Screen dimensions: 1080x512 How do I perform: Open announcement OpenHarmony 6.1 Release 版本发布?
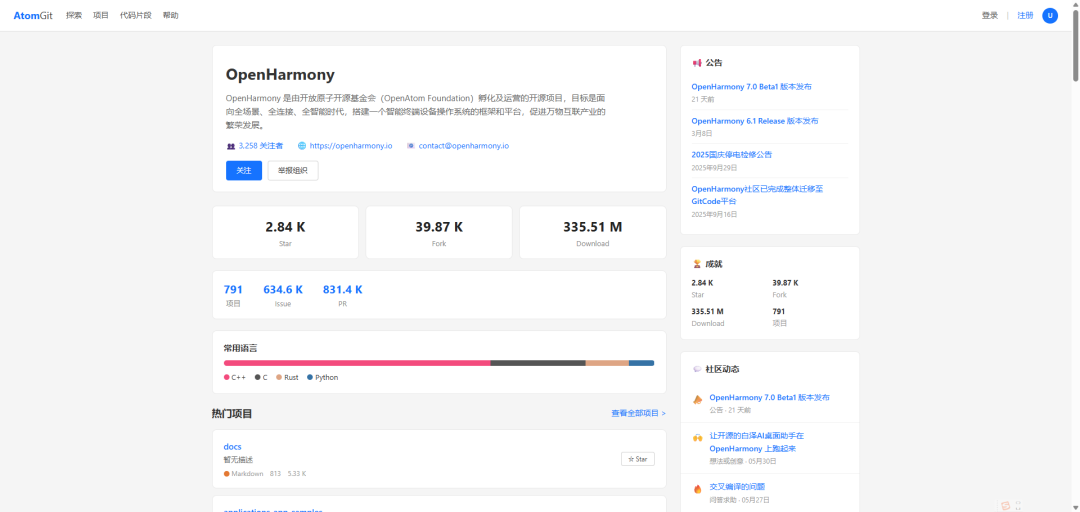[x=755, y=121]
